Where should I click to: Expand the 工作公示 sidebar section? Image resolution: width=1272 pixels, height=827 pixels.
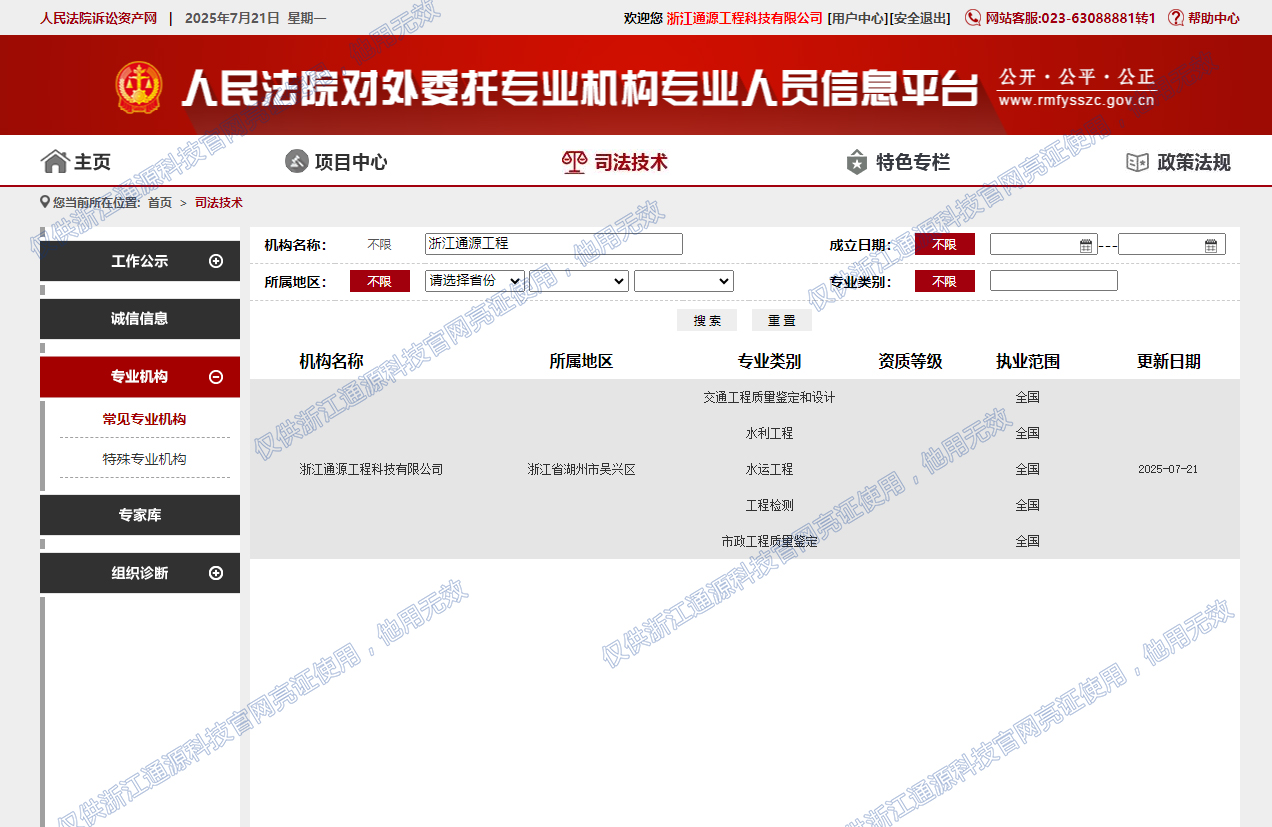coord(216,261)
